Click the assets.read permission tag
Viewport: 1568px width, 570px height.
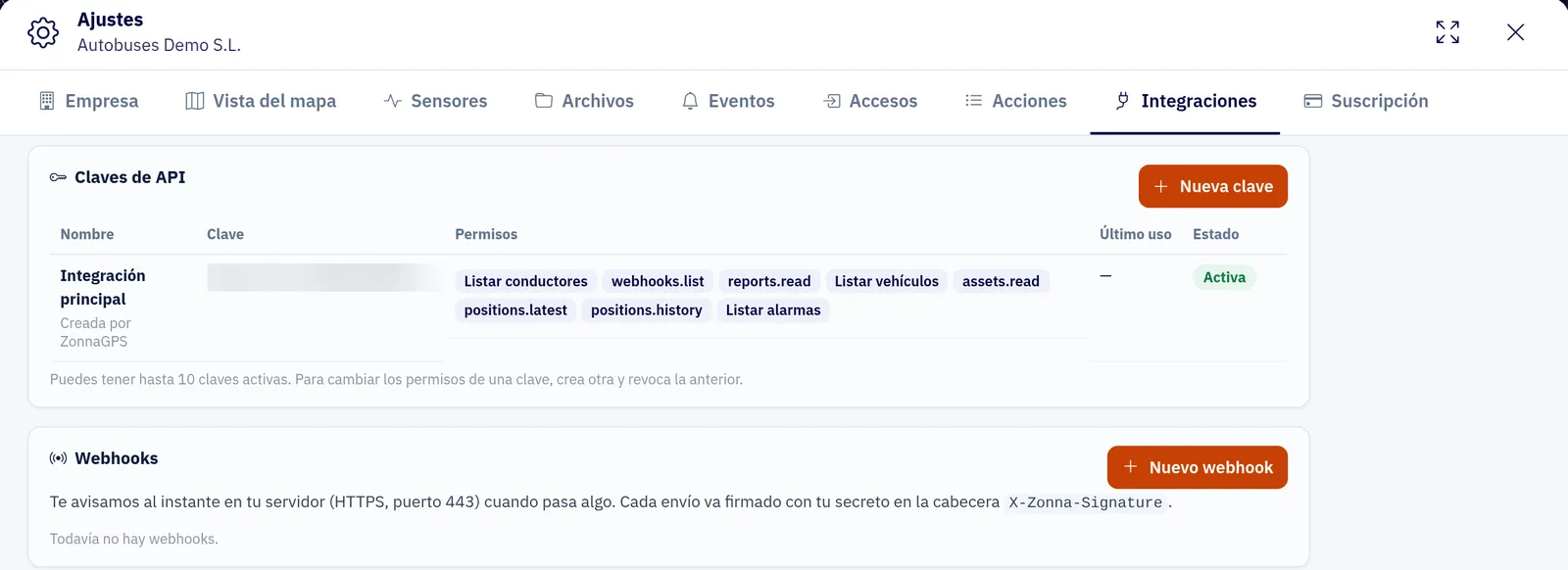pyautogui.click(x=1001, y=281)
